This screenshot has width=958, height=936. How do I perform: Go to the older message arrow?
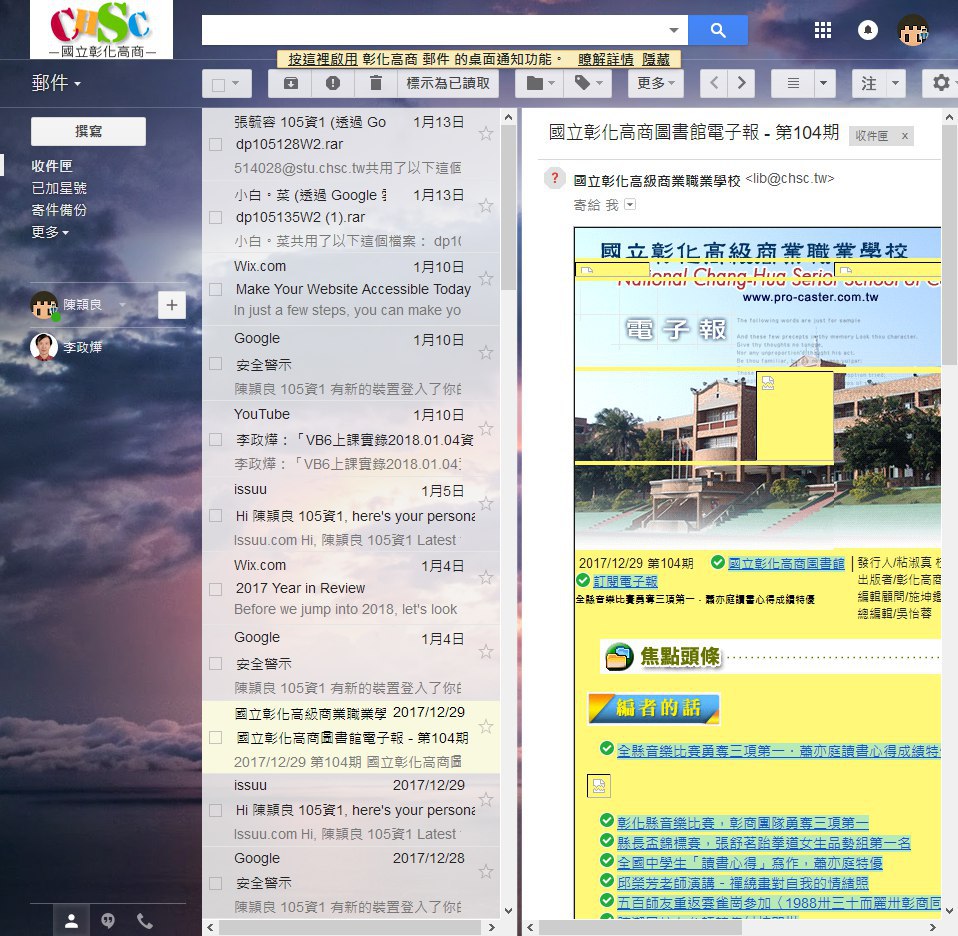[x=741, y=83]
